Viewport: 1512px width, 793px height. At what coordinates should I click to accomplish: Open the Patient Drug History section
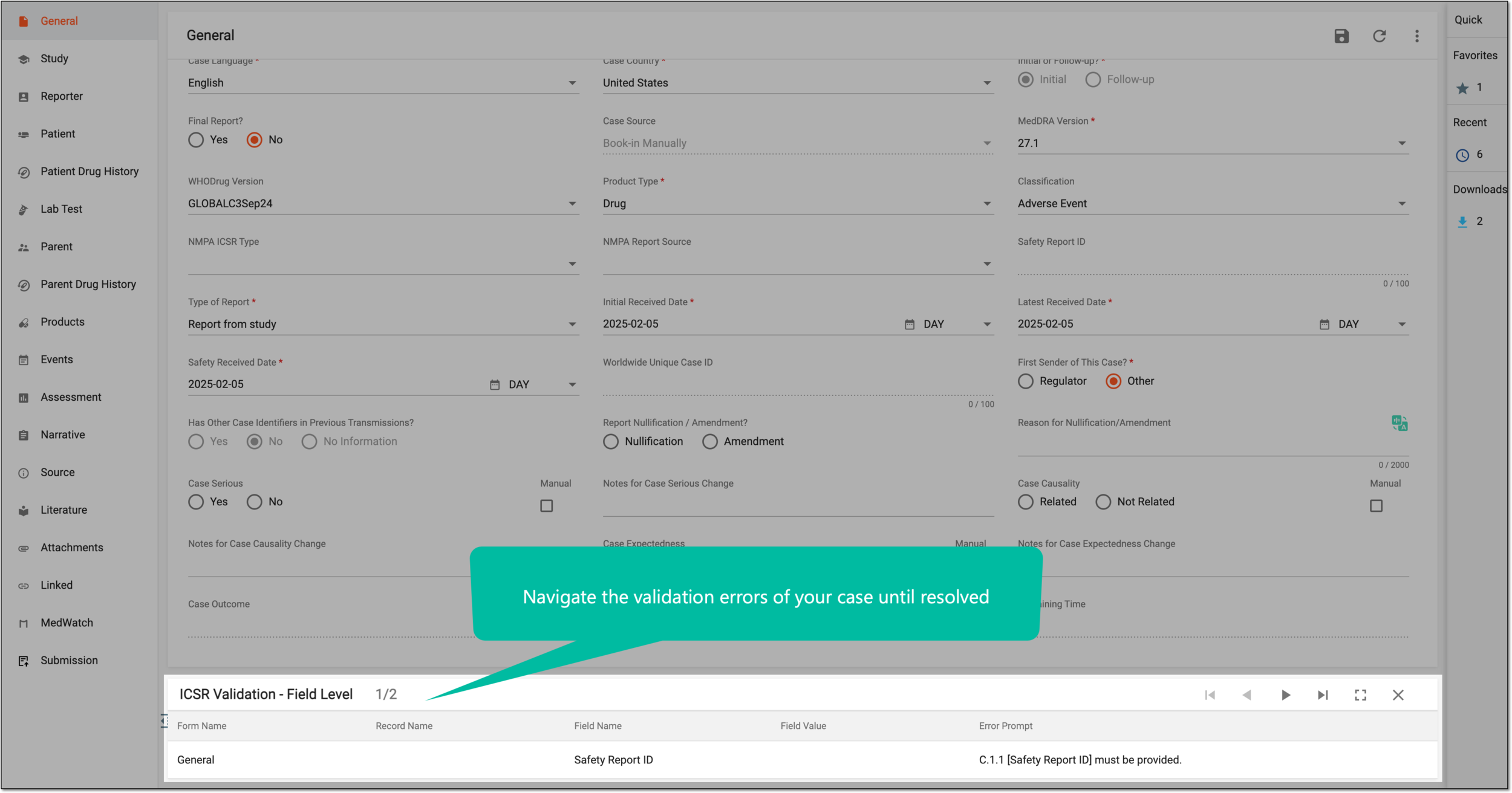pos(79,172)
